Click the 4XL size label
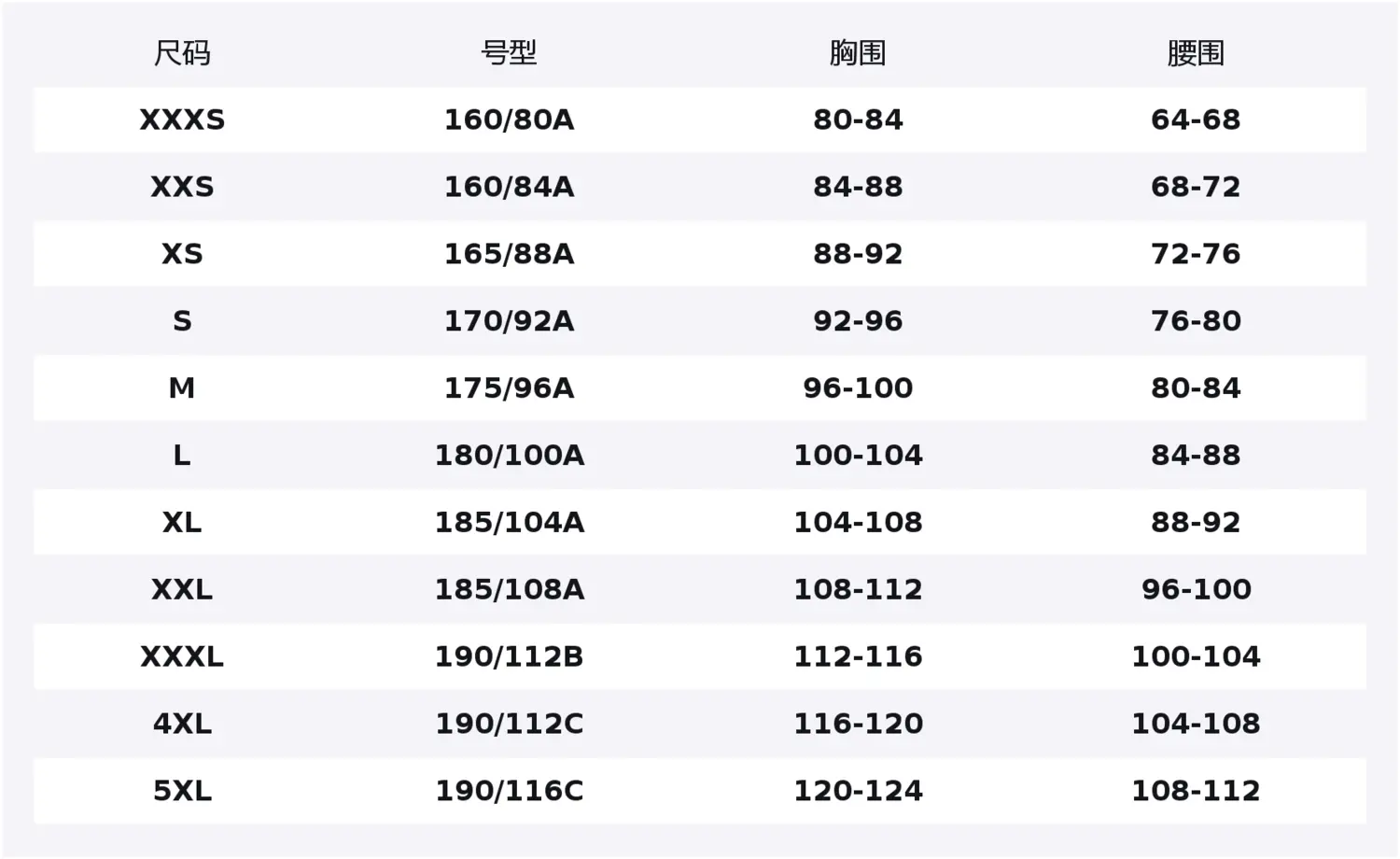Viewport: 1400px width, 859px height. coord(182,724)
